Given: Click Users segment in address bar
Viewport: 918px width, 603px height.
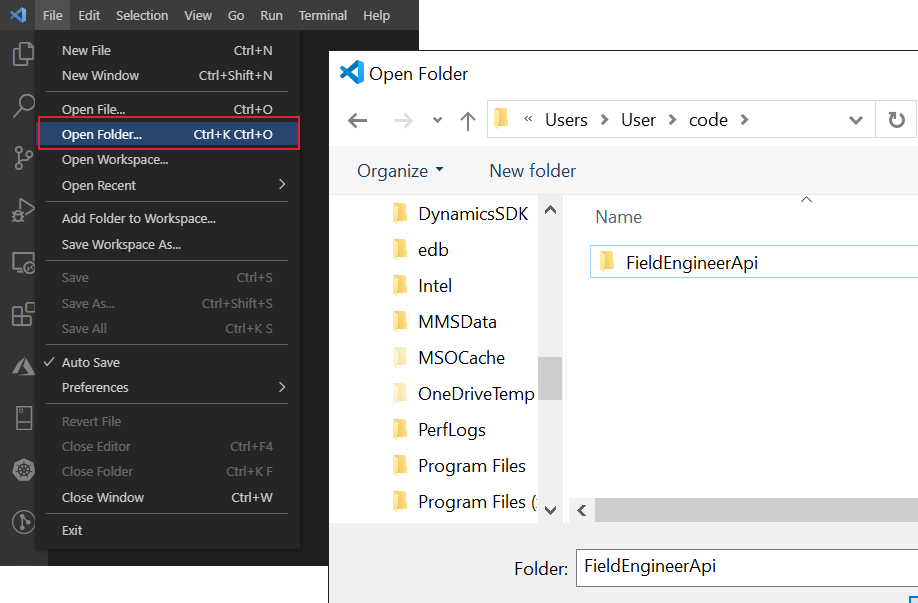Looking at the screenshot, I should click(566, 120).
